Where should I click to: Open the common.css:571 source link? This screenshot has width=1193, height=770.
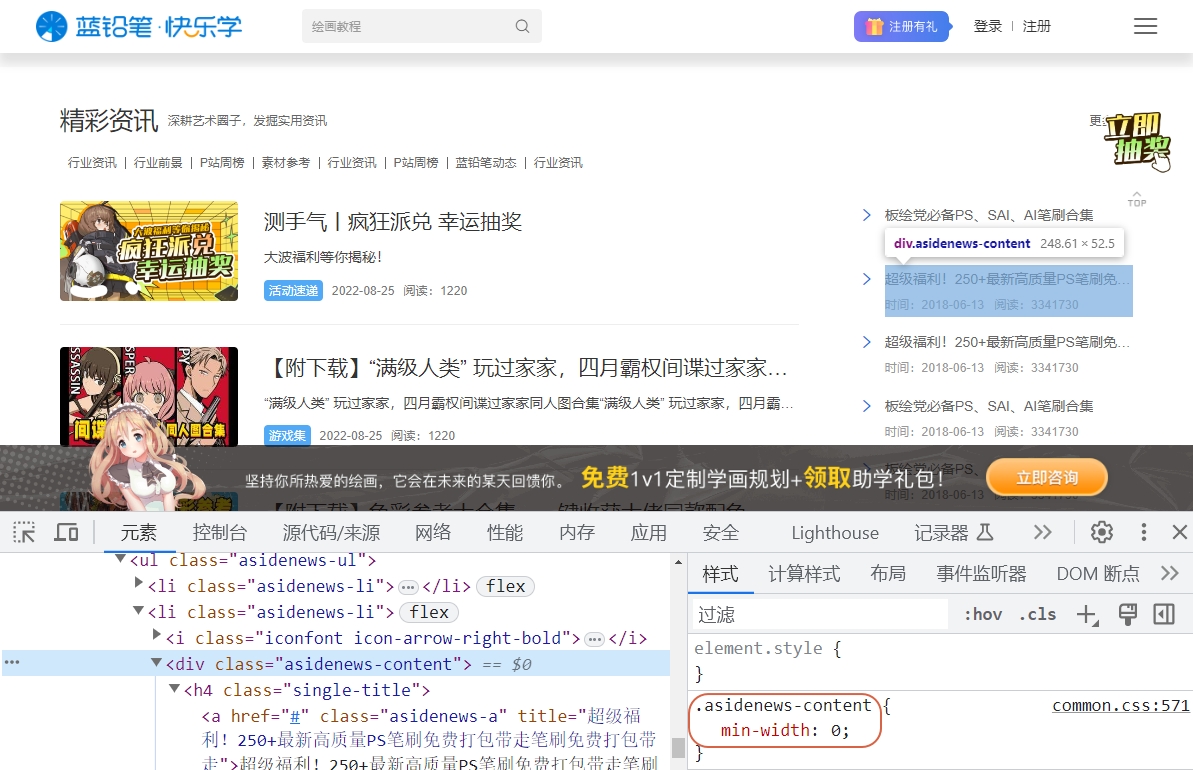[x=1120, y=705]
